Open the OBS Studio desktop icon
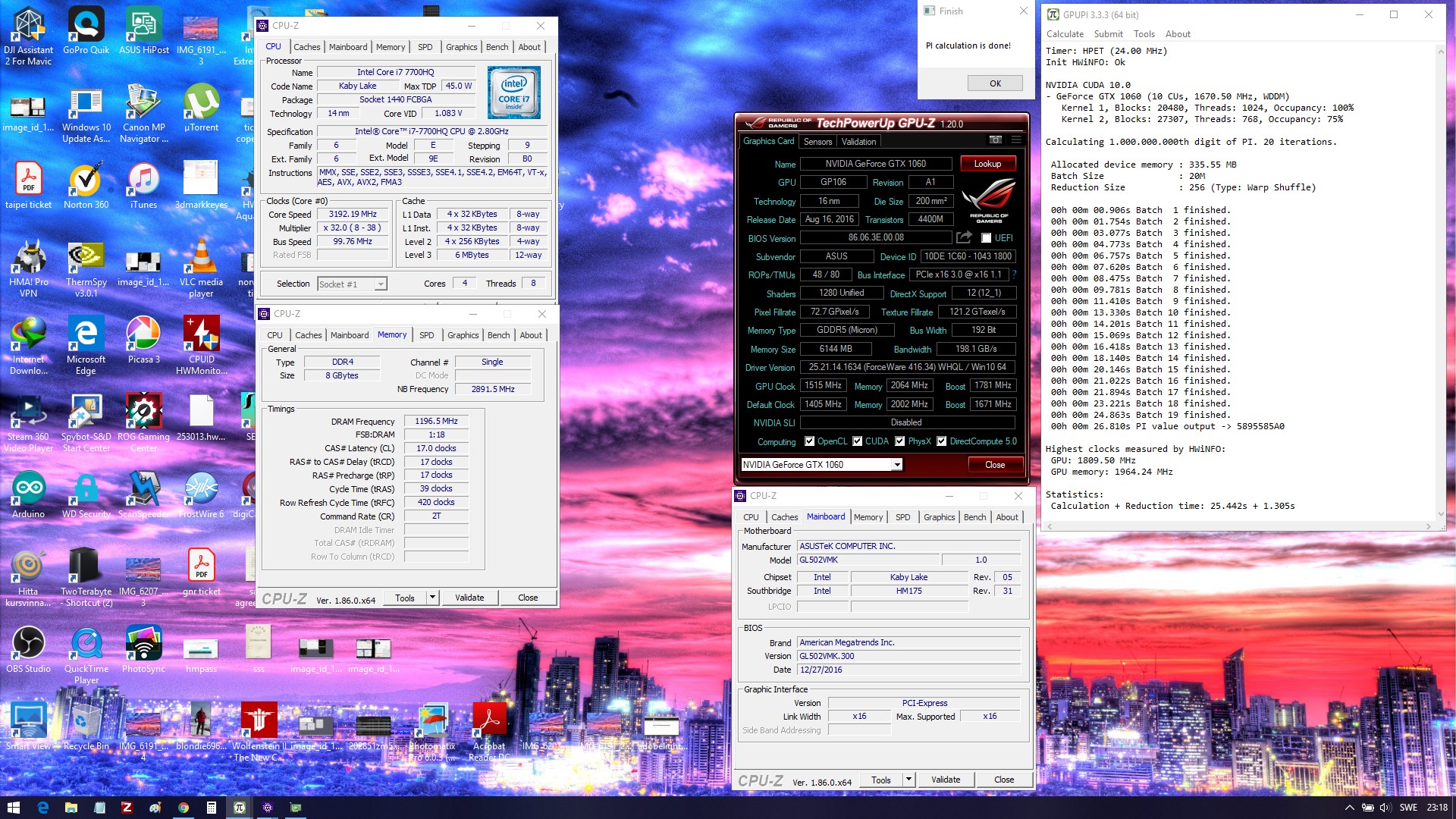 [29, 650]
